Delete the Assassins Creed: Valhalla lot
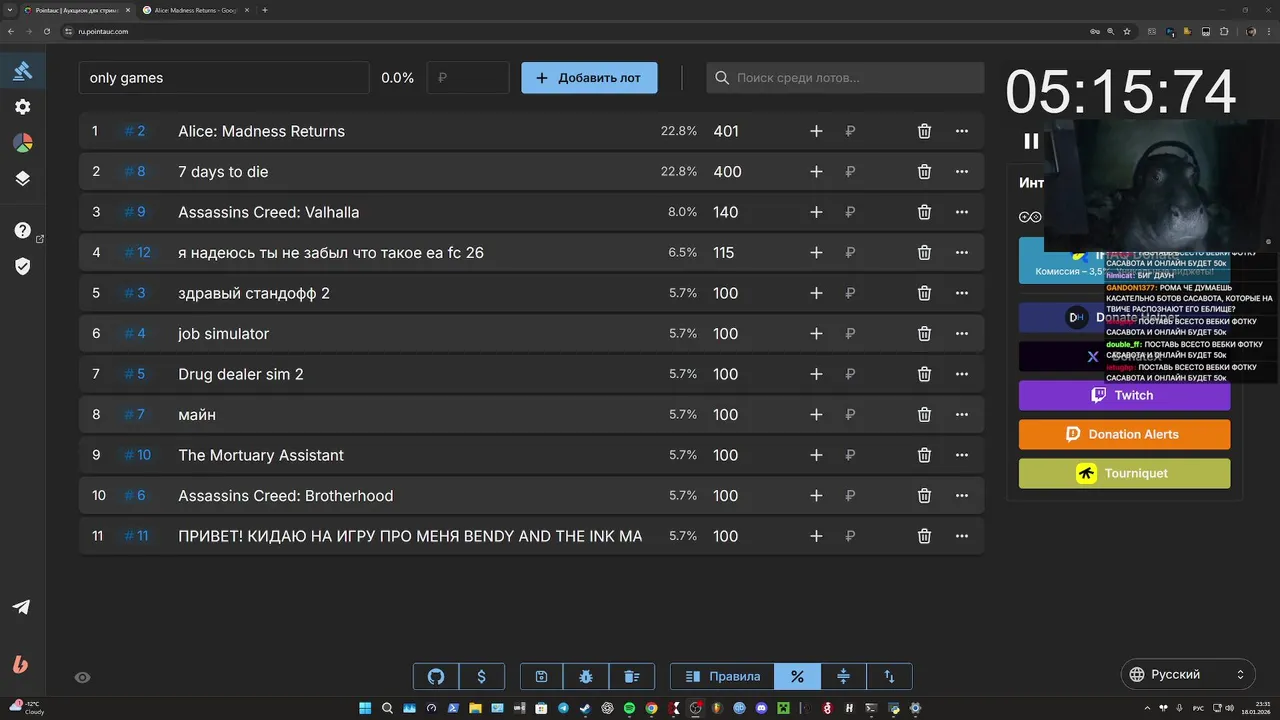The width and height of the screenshot is (1280, 720). [x=924, y=212]
